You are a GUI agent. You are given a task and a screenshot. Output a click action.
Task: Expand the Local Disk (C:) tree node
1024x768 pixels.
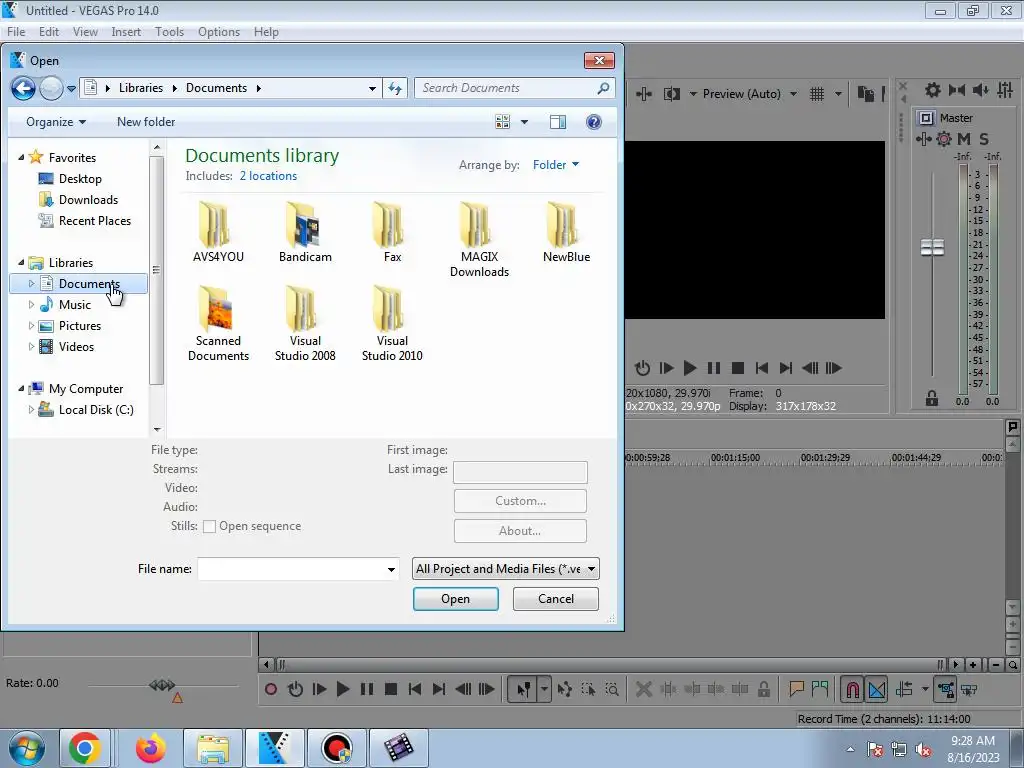pos(31,409)
